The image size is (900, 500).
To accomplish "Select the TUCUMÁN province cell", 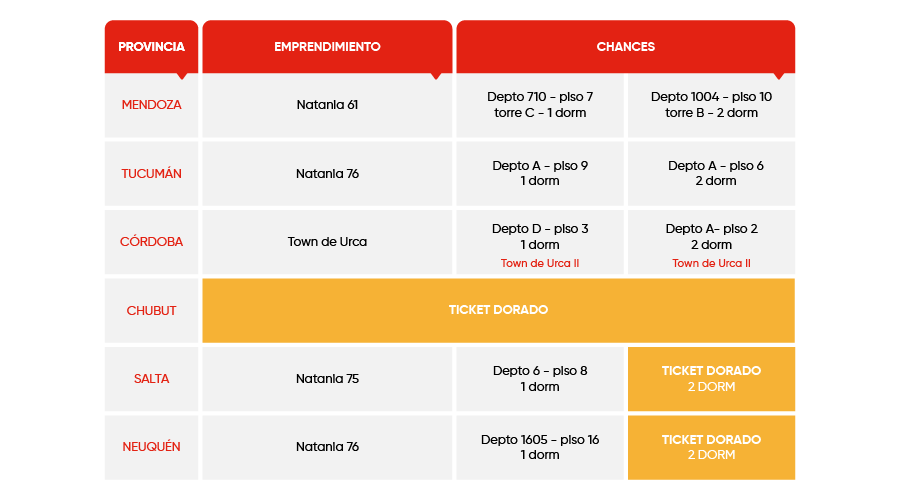I will click(152, 173).
